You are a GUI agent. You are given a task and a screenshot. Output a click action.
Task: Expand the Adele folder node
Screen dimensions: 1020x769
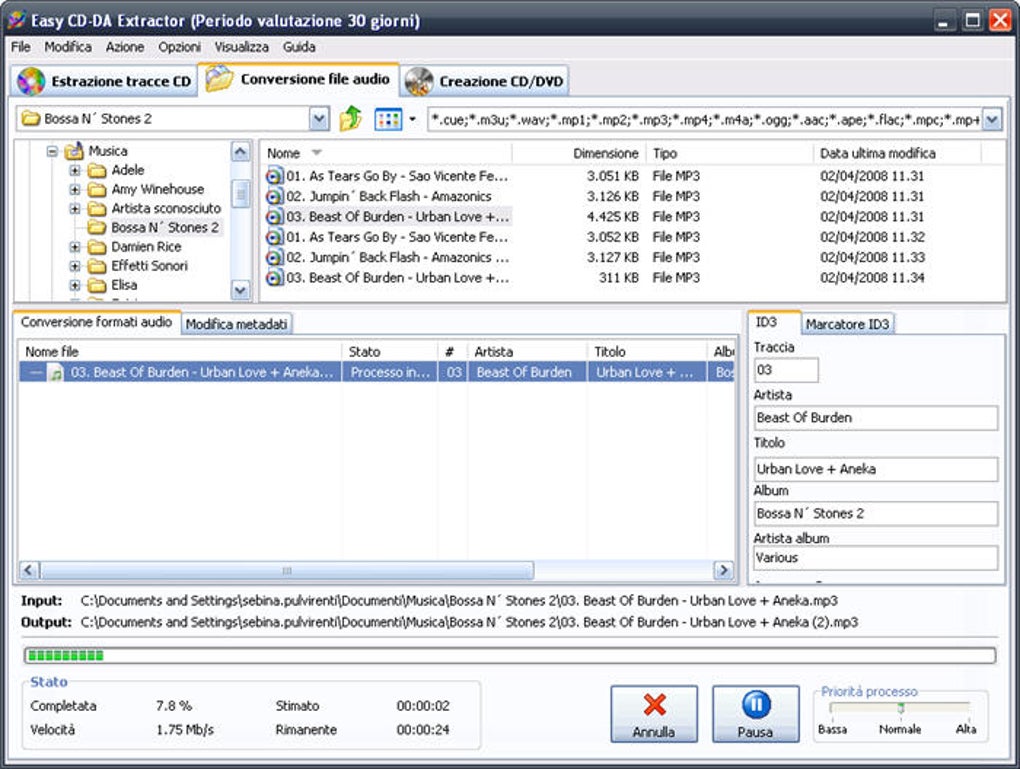coord(75,170)
